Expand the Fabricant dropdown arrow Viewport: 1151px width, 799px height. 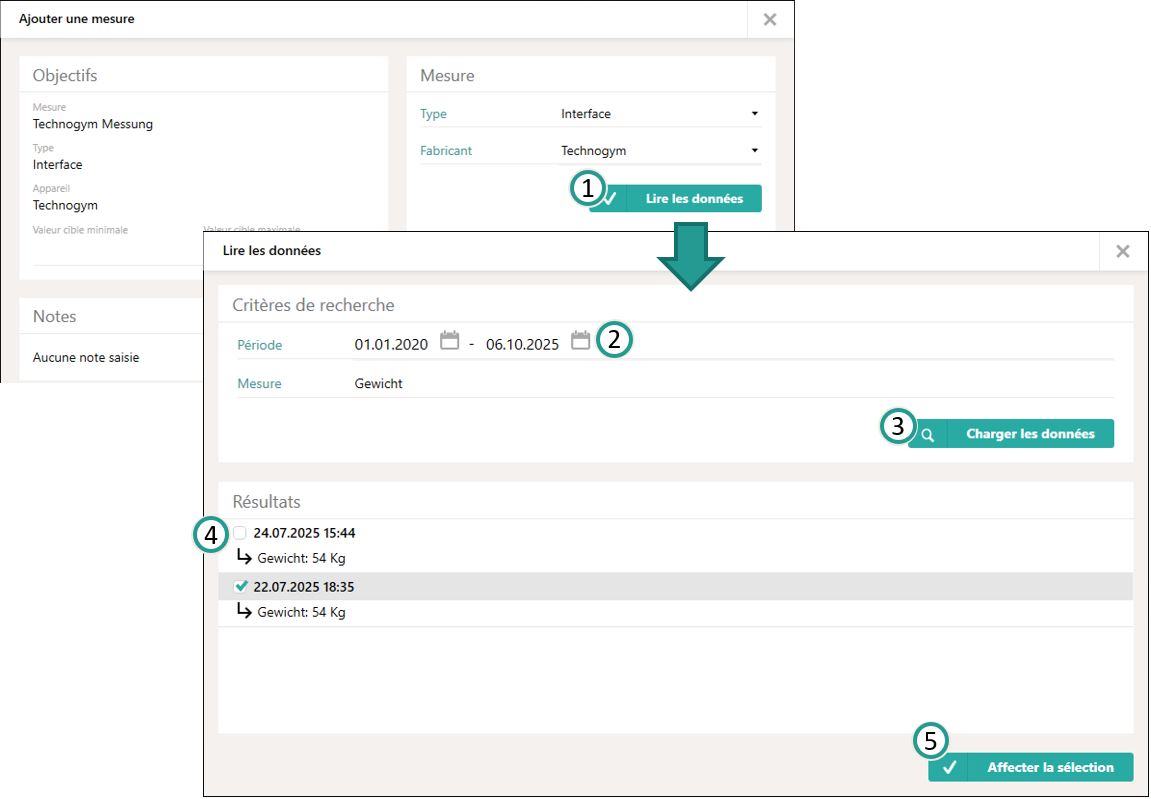(x=754, y=151)
